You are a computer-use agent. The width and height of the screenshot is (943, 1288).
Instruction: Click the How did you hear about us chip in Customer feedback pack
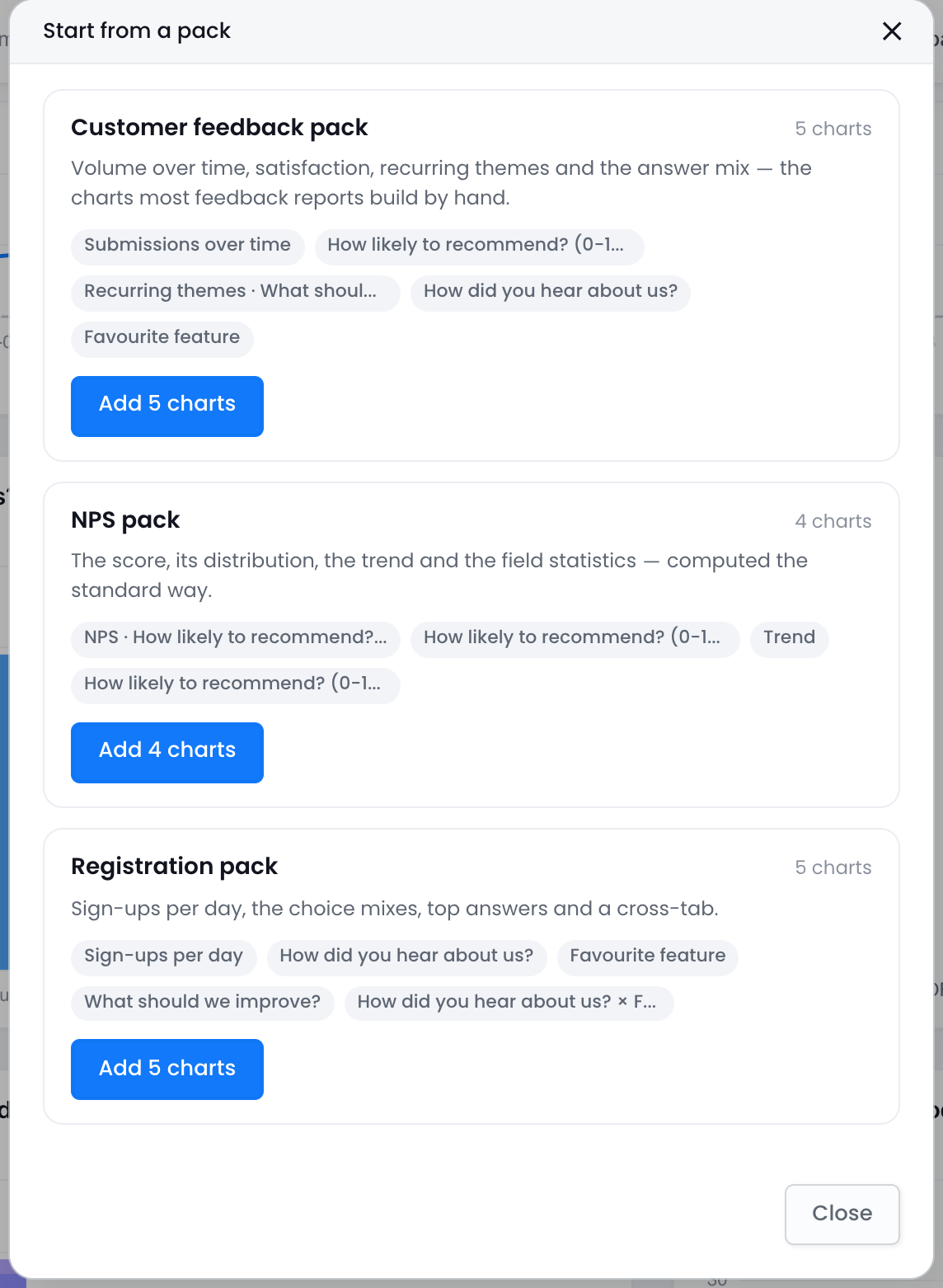(550, 292)
